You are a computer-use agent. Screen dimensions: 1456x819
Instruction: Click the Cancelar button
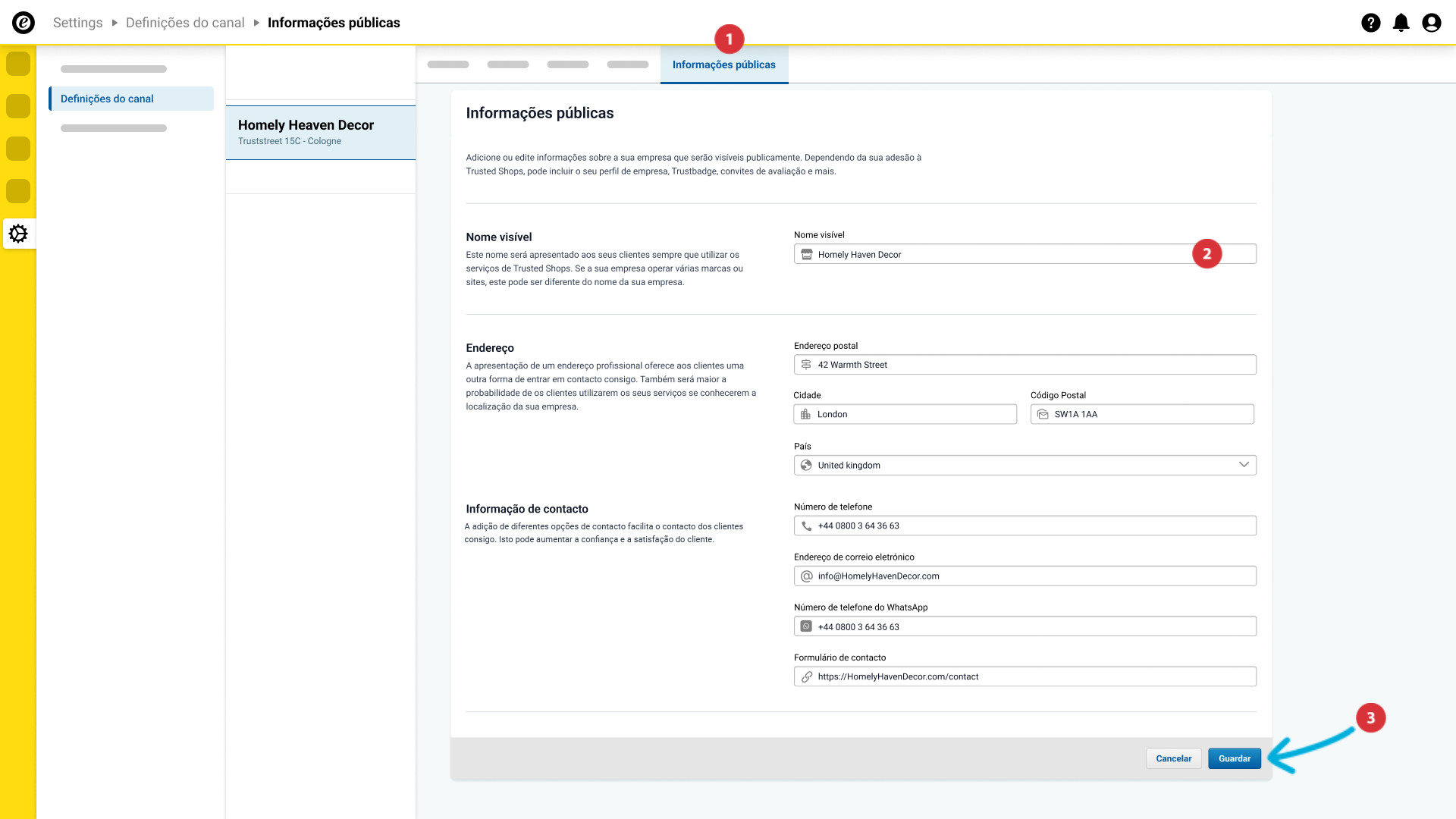click(1173, 758)
